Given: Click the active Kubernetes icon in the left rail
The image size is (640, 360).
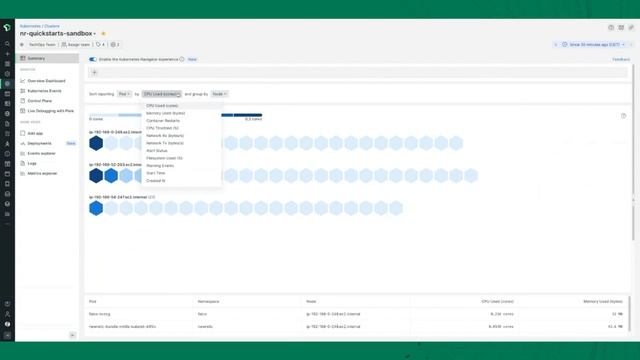Looking at the screenshot, I should tap(7, 84).
